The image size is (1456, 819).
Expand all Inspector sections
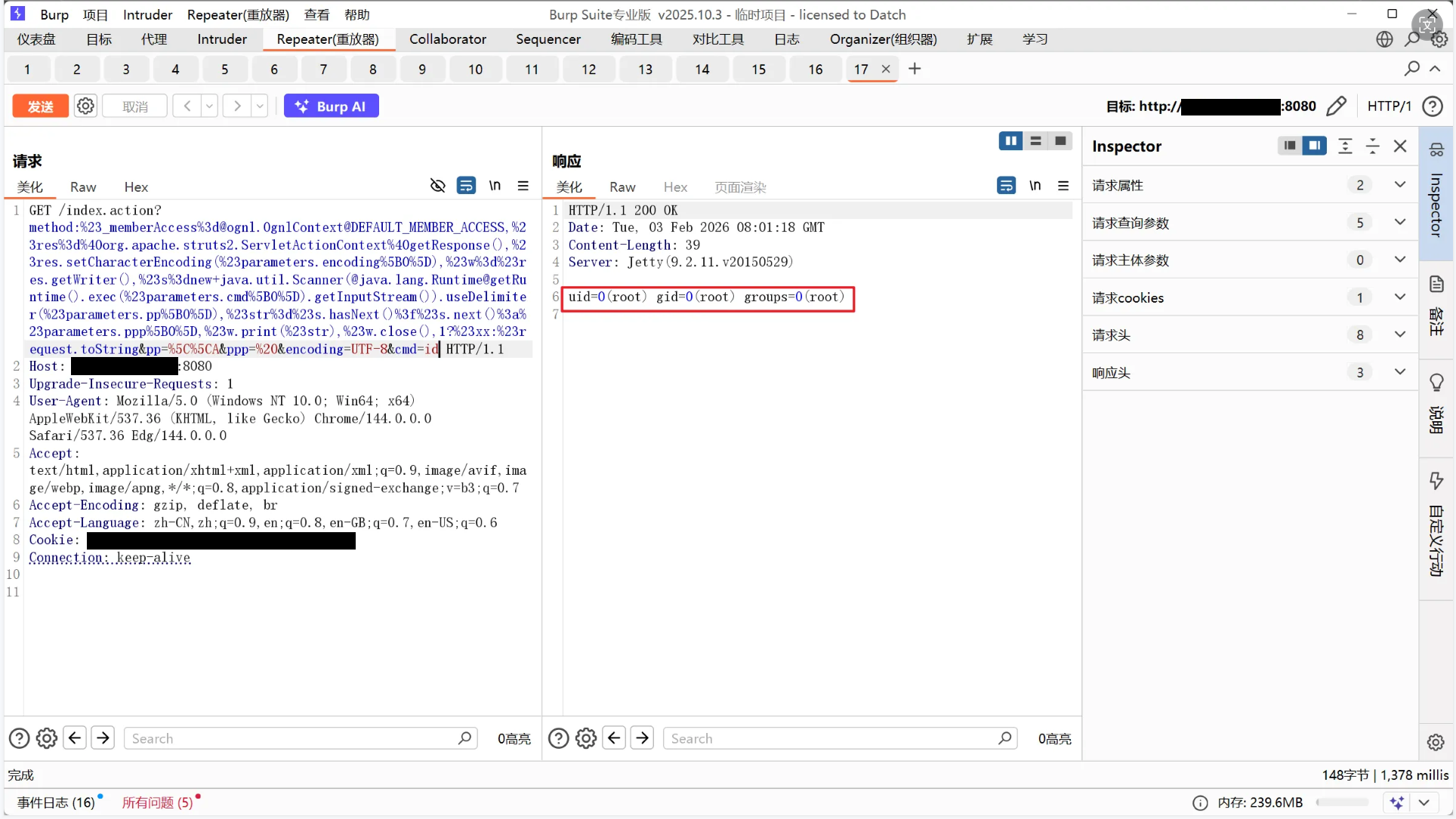pos(1345,146)
